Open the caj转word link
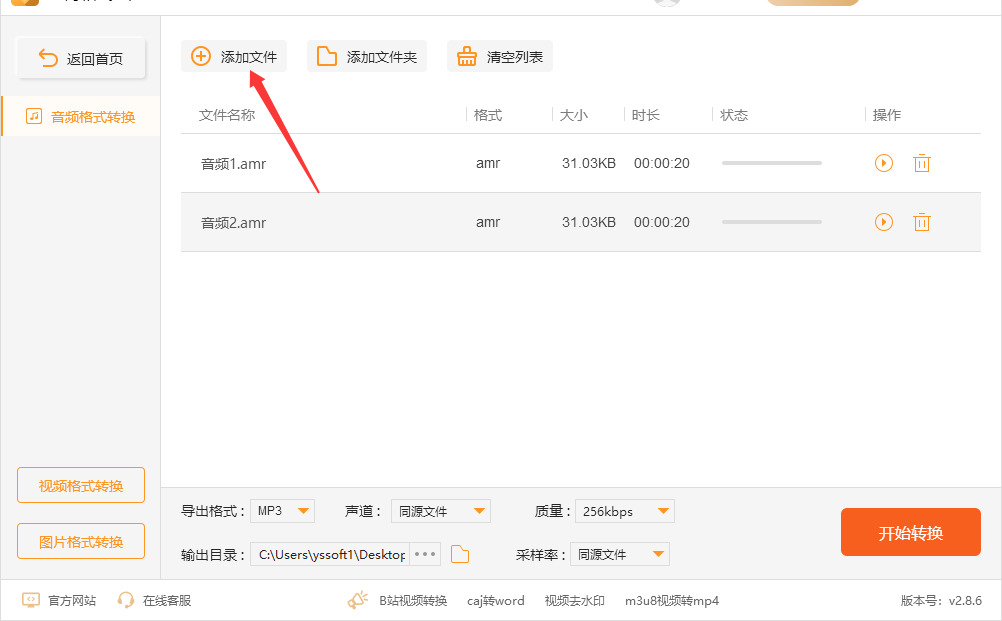The width and height of the screenshot is (1002, 621). coord(495,601)
